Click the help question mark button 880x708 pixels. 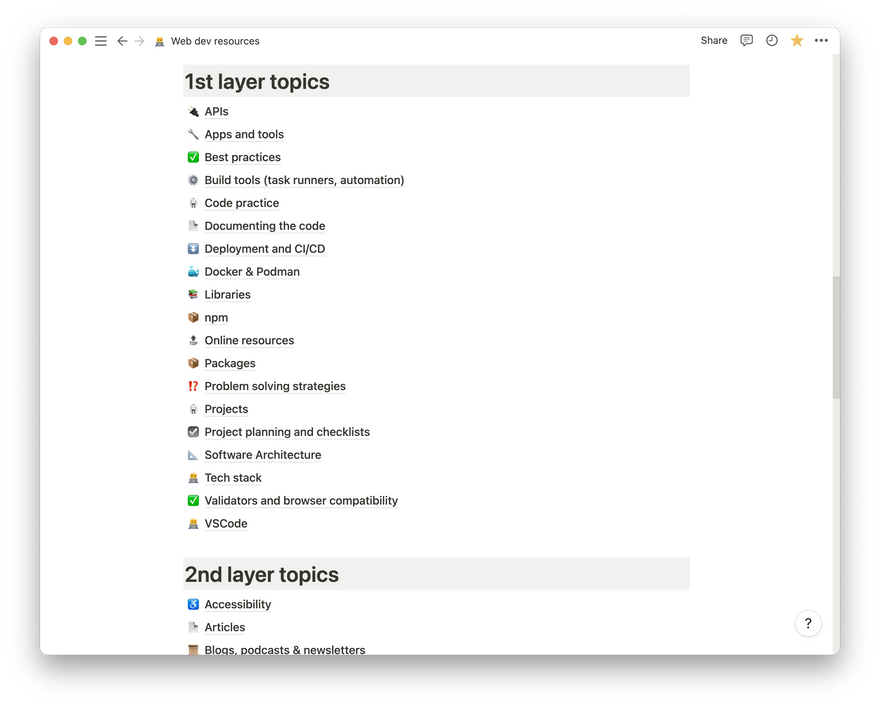click(x=808, y=623)
